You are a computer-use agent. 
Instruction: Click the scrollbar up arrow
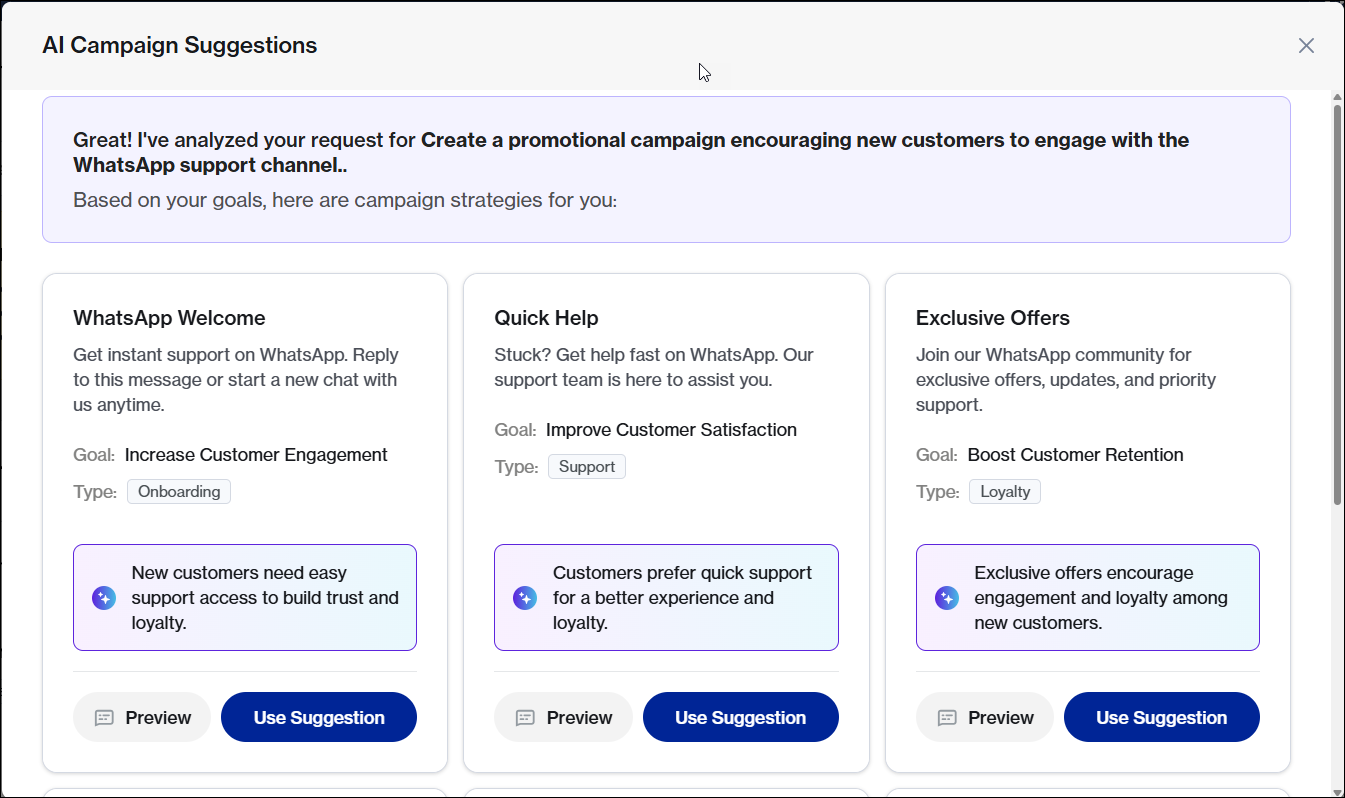click(1337, 97)
